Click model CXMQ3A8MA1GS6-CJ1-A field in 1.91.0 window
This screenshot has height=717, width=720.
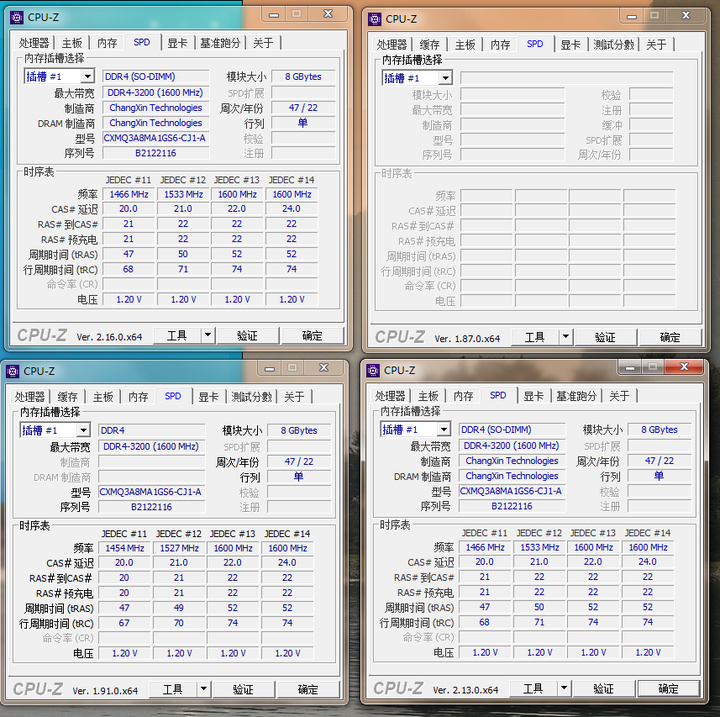(152, 491)
